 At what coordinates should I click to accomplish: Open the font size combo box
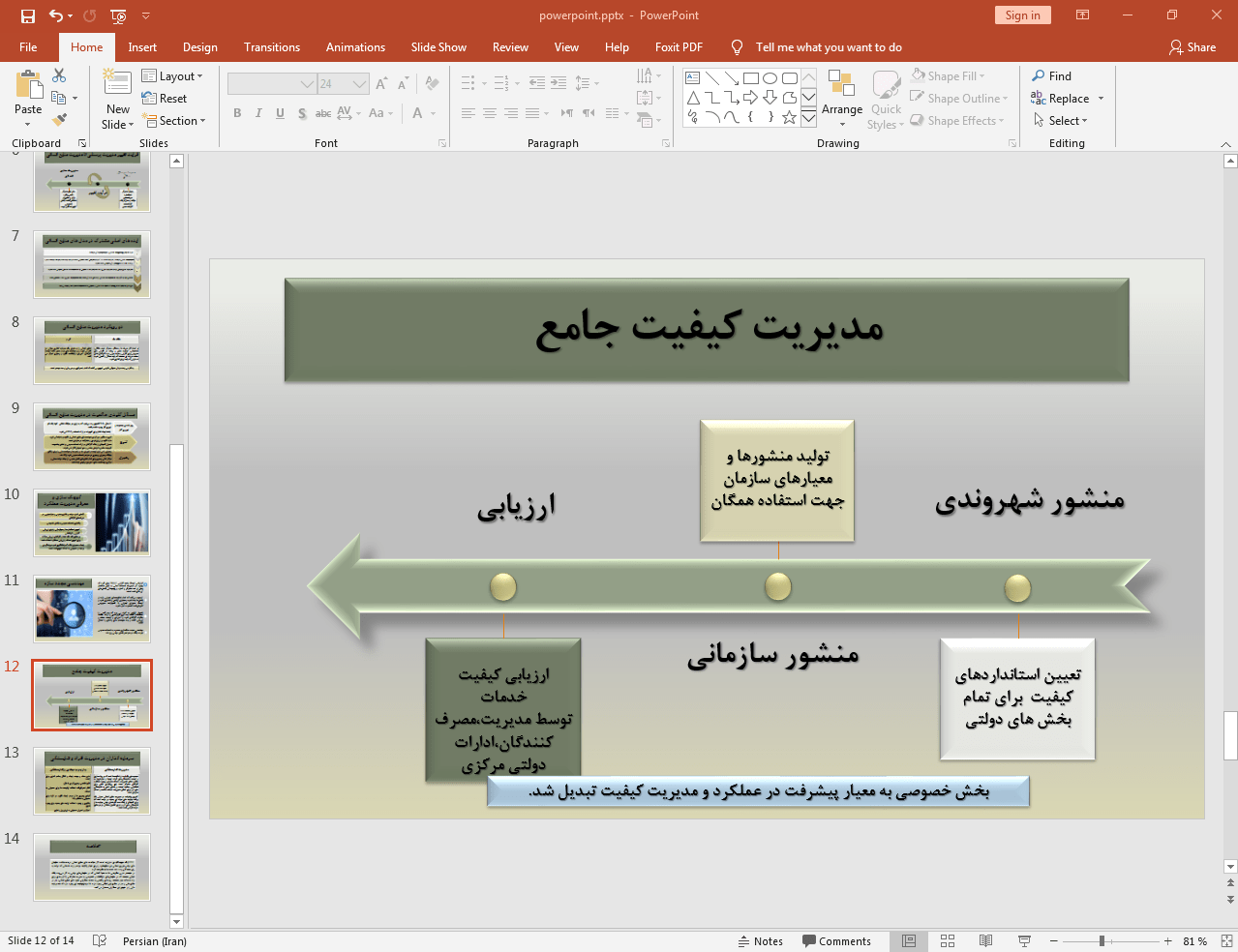[344, 84]
